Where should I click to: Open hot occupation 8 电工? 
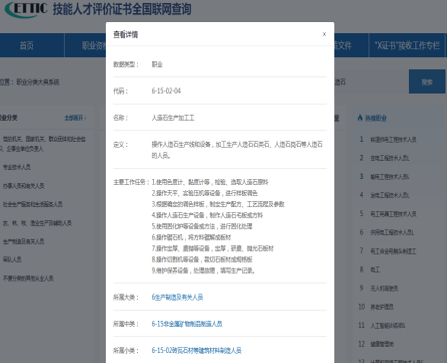tap(375, 269)
